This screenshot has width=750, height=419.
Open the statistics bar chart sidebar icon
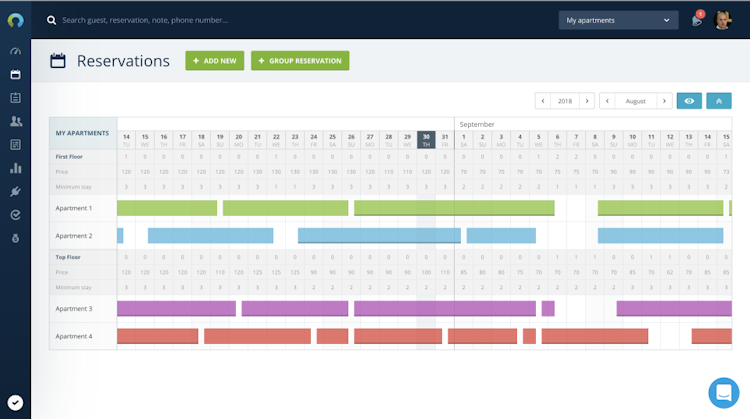coord(15,167)
